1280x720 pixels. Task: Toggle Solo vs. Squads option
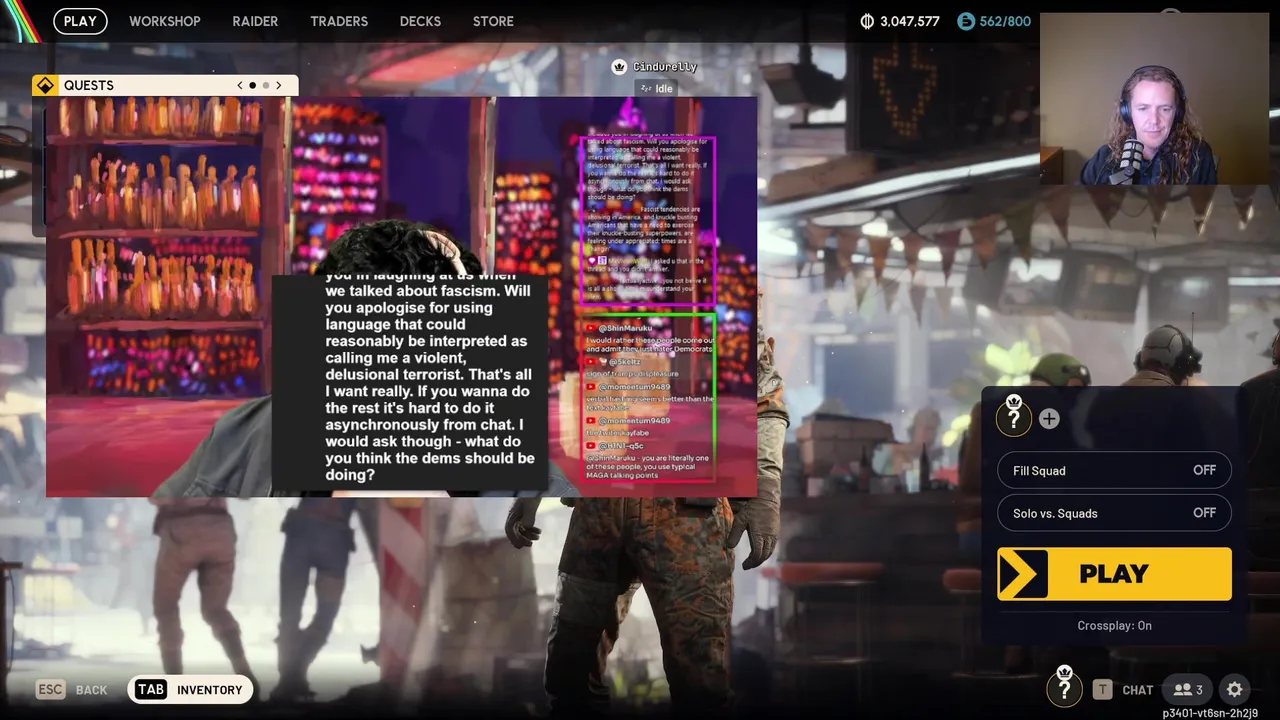coord(1114,513)
